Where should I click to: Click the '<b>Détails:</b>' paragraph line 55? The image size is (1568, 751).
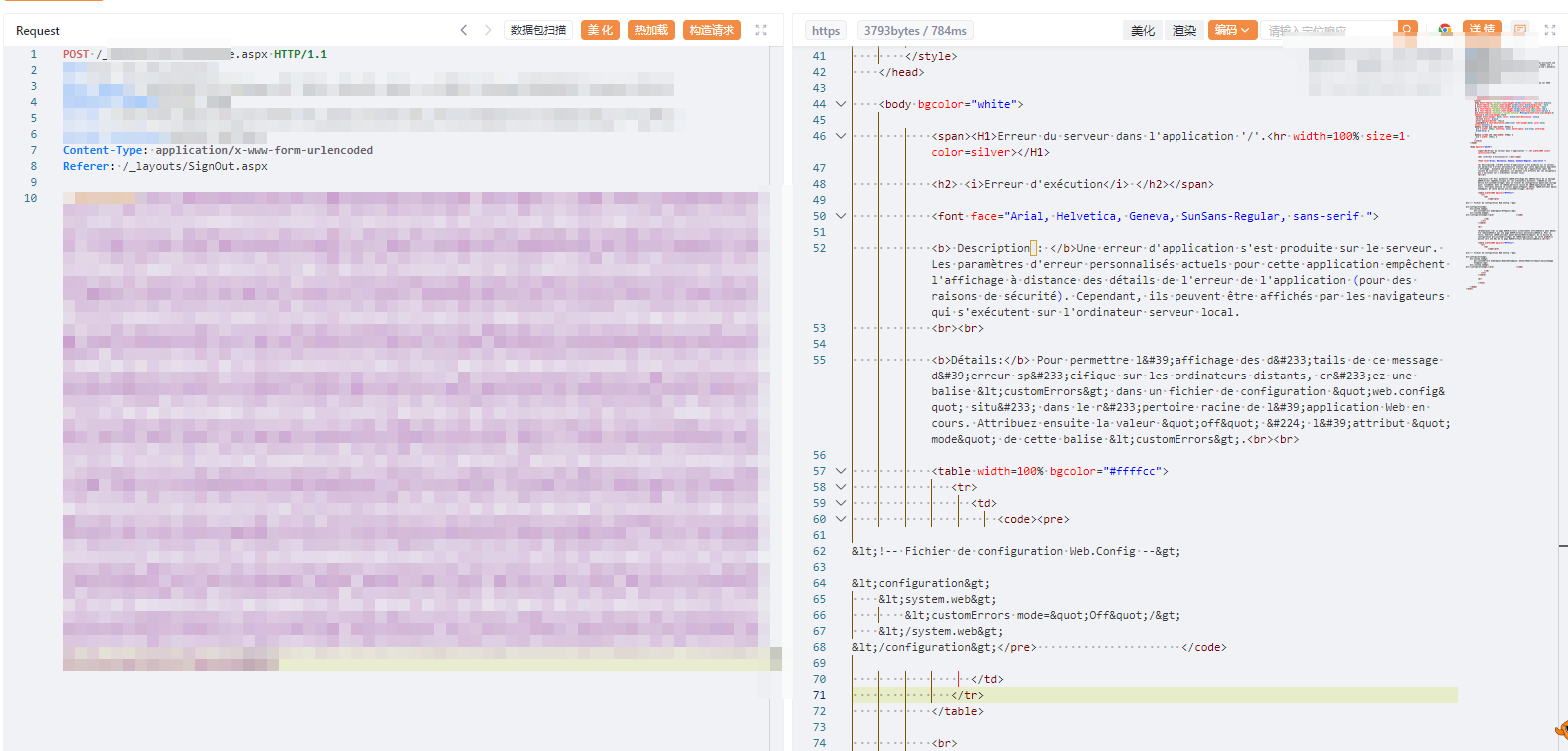click(1190, 399)
